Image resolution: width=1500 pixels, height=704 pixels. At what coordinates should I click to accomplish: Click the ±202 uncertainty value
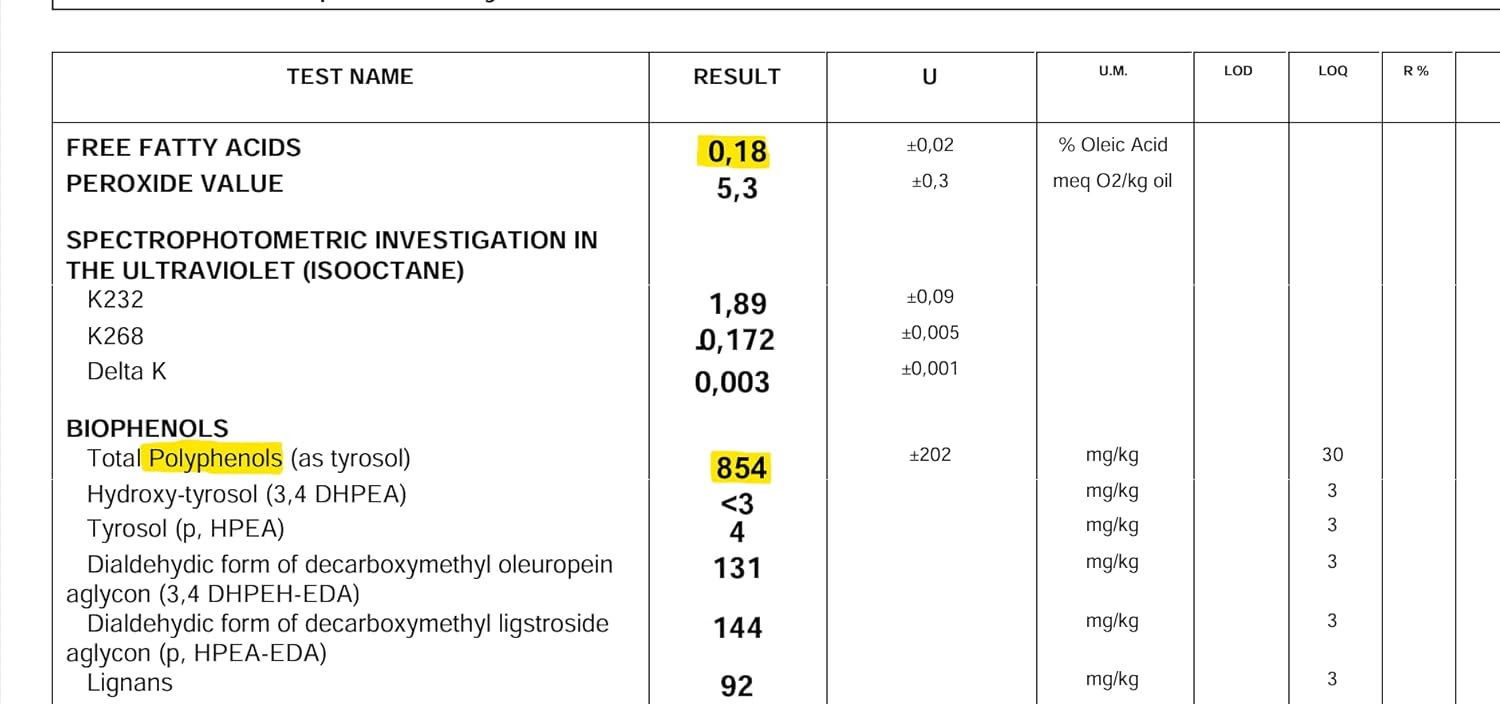point(930,455)
